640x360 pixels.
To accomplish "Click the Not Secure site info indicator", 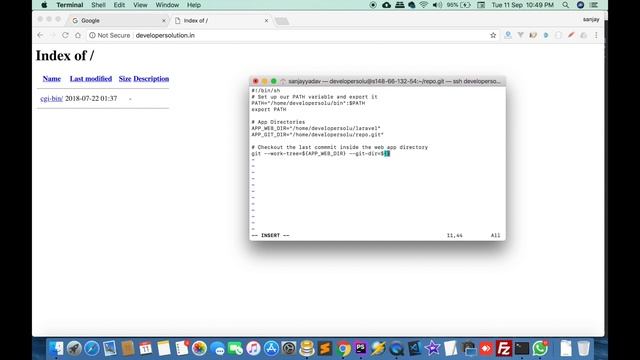I will pyautogui.click(x=109, y=36).
